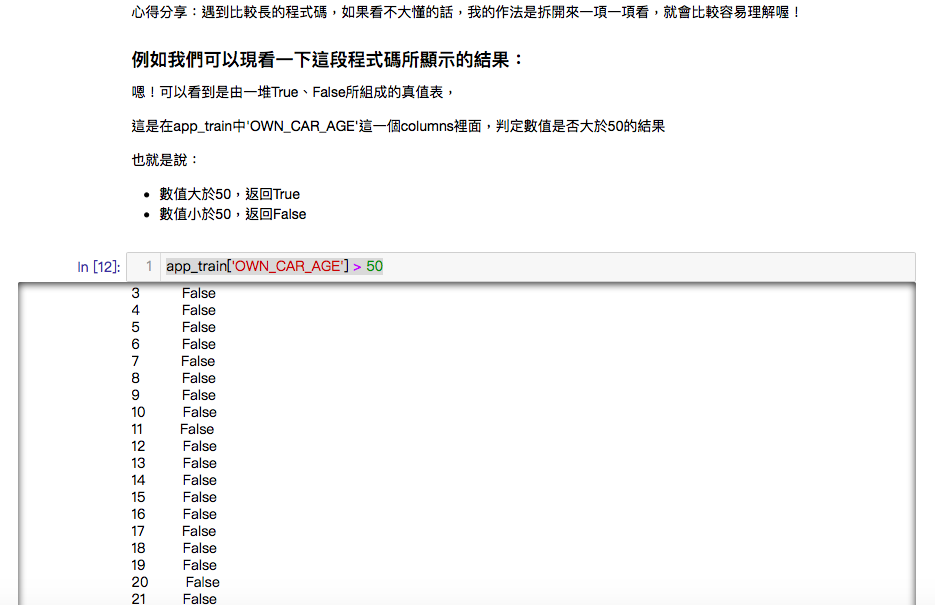This screenshot has width=935, height=605.
Task: Click output row 18 False
Action: [174, 548]
